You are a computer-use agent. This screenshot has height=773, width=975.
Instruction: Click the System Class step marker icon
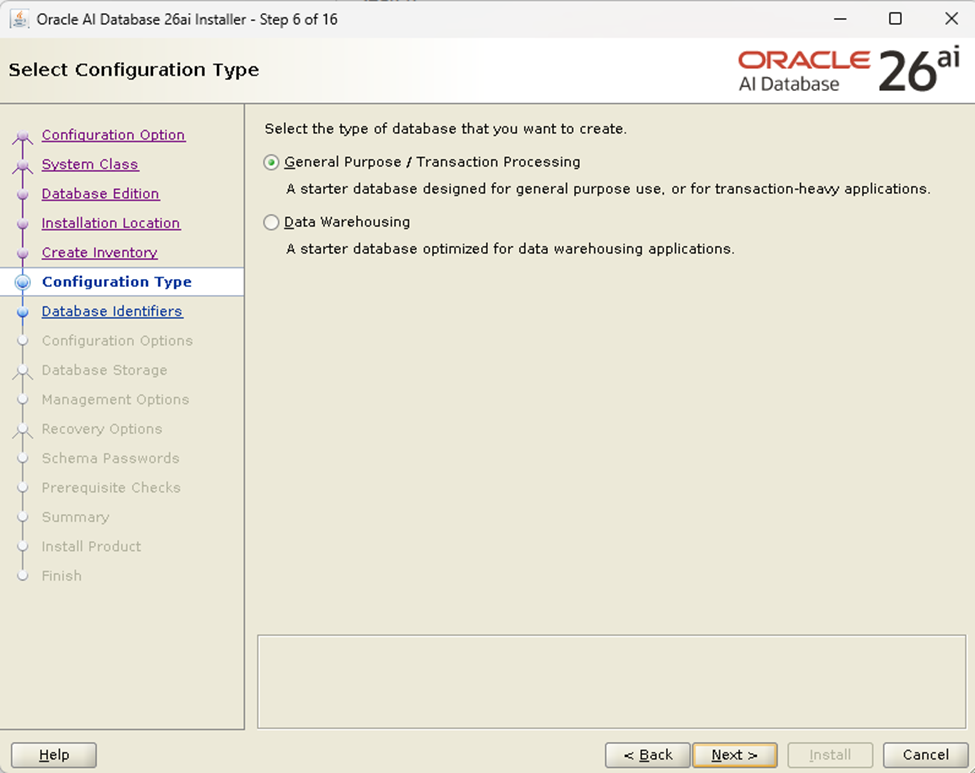(x=23, y=165)
